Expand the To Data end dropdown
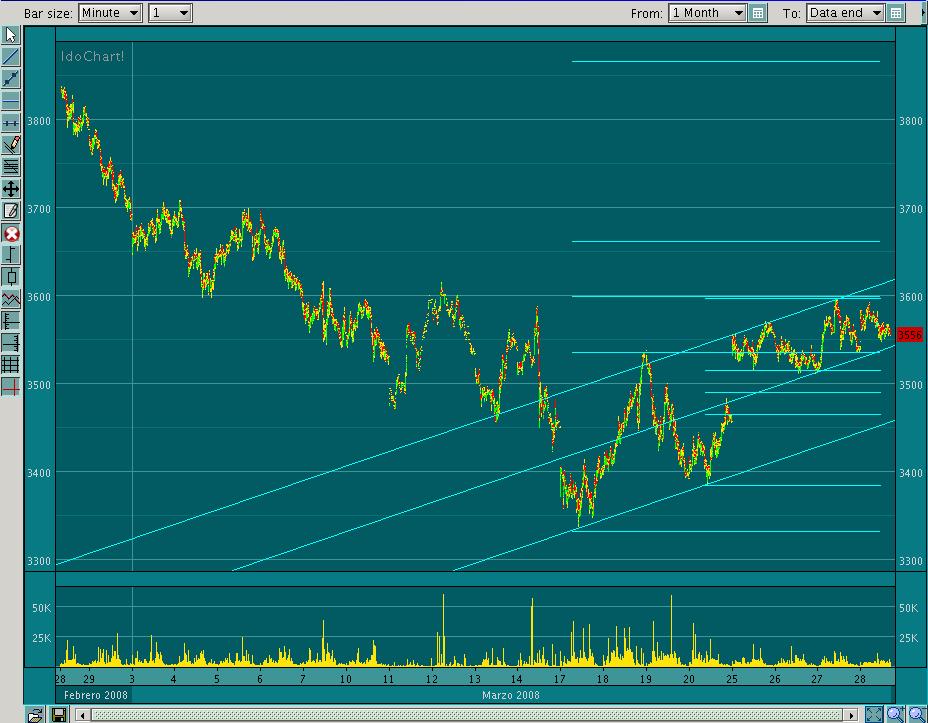Screen dimensions: 928x723 (x=845, y=13)
